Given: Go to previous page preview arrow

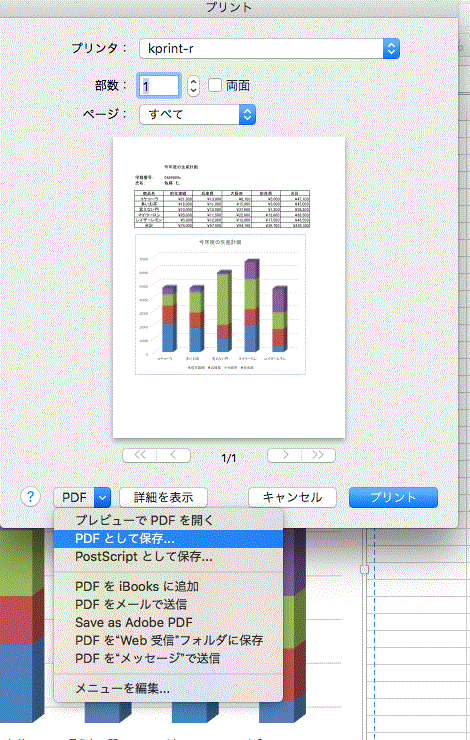Looking at the screenshot, I should [173, 455].
